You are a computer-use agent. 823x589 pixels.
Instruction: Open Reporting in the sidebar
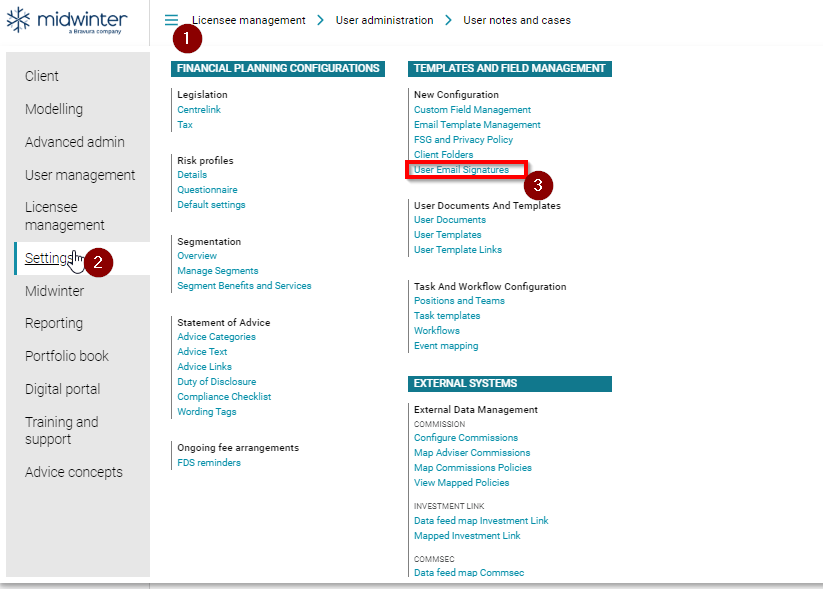54,323
